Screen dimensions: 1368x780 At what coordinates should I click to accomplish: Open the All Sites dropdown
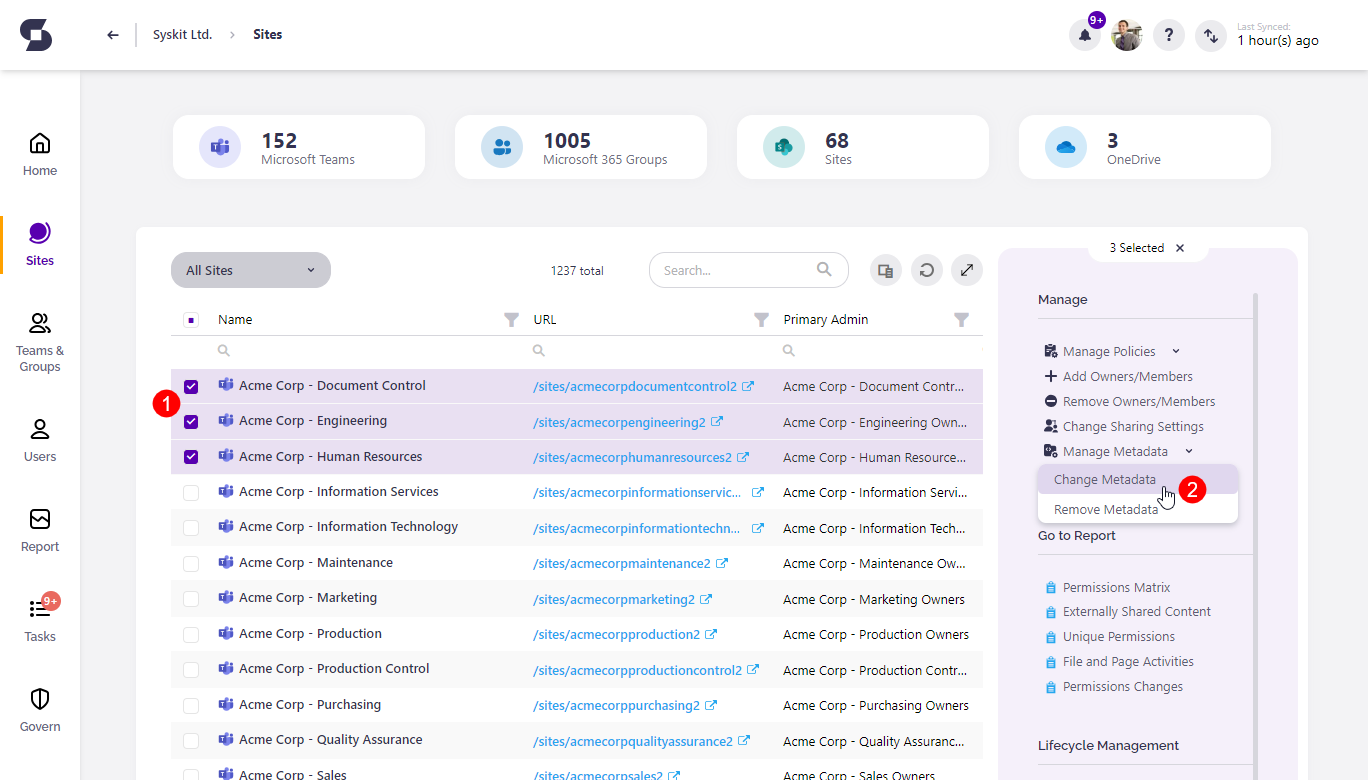(x=250, y=270)
